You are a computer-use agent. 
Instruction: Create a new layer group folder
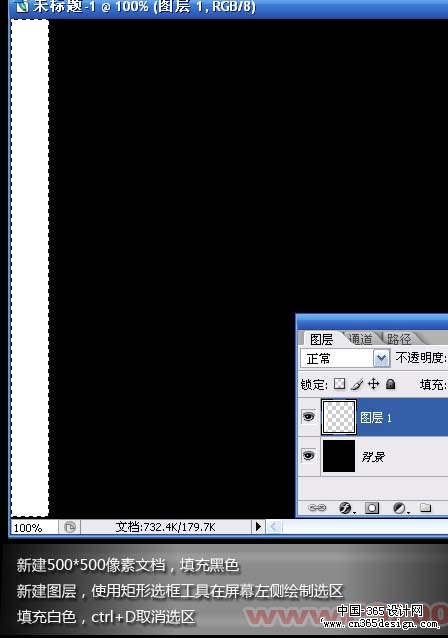426,507
